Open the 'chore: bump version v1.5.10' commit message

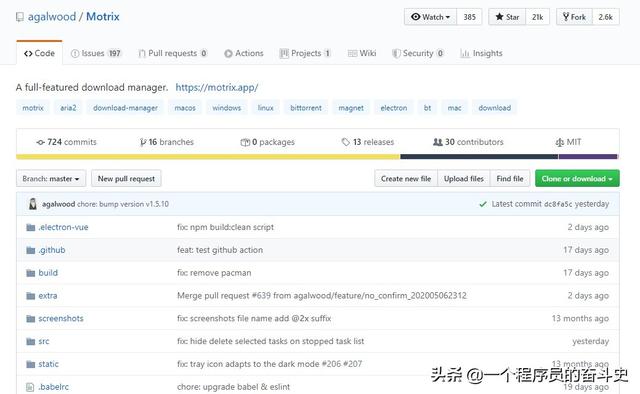point(123,204)
